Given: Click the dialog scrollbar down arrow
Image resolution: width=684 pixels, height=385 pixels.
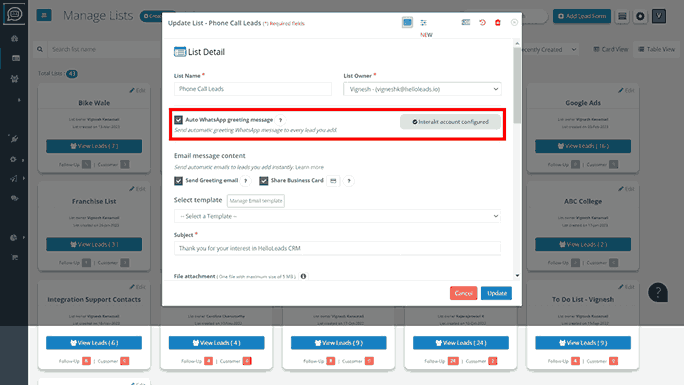Looking at the screenshot, I should tap(517, 276).
